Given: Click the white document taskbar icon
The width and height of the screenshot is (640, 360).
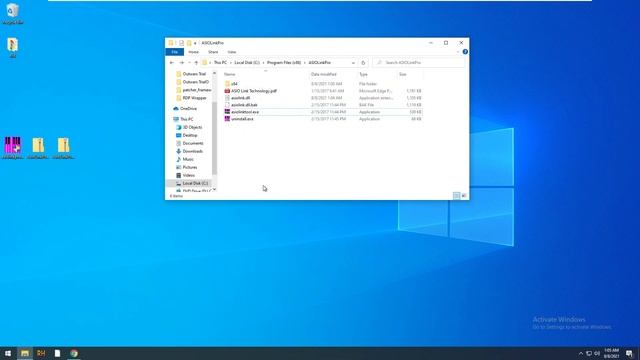Looking at the screenshot, I should tap(58, 353).
